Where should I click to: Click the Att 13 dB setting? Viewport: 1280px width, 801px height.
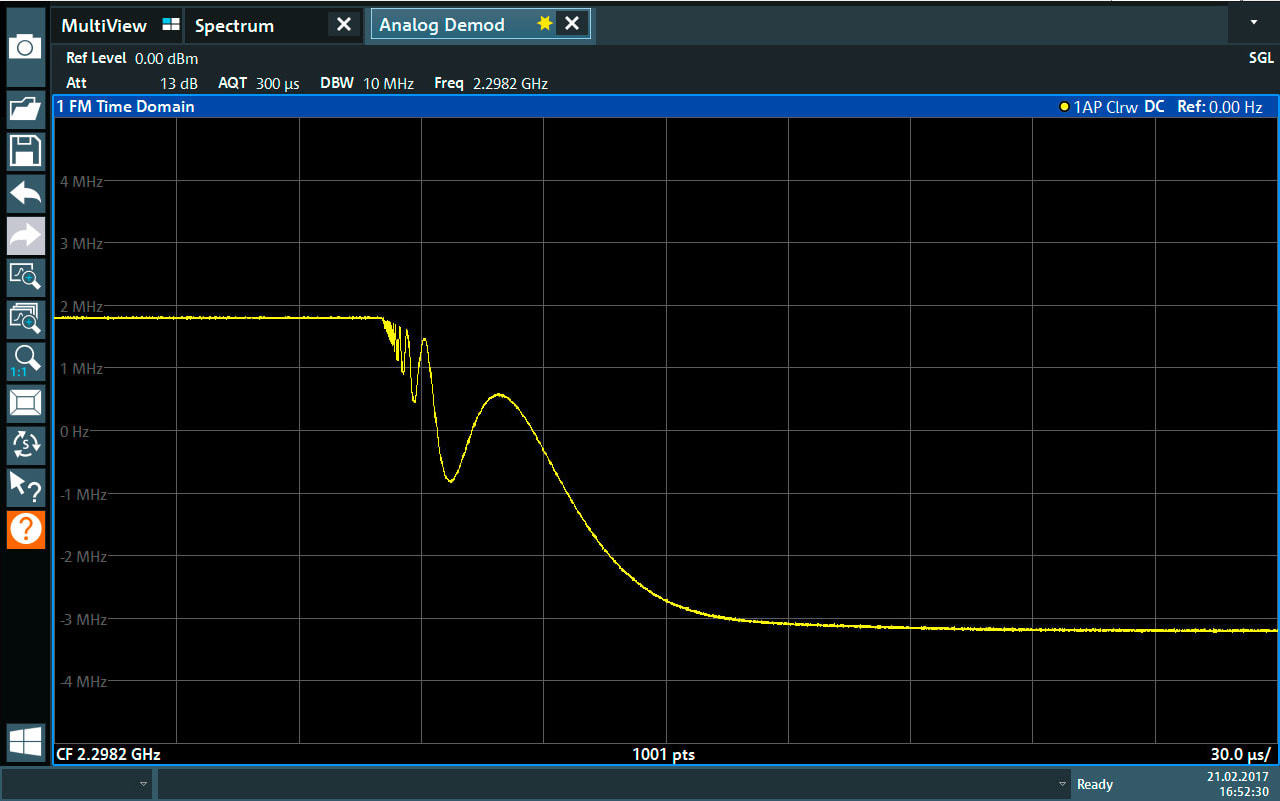(132, 84)
